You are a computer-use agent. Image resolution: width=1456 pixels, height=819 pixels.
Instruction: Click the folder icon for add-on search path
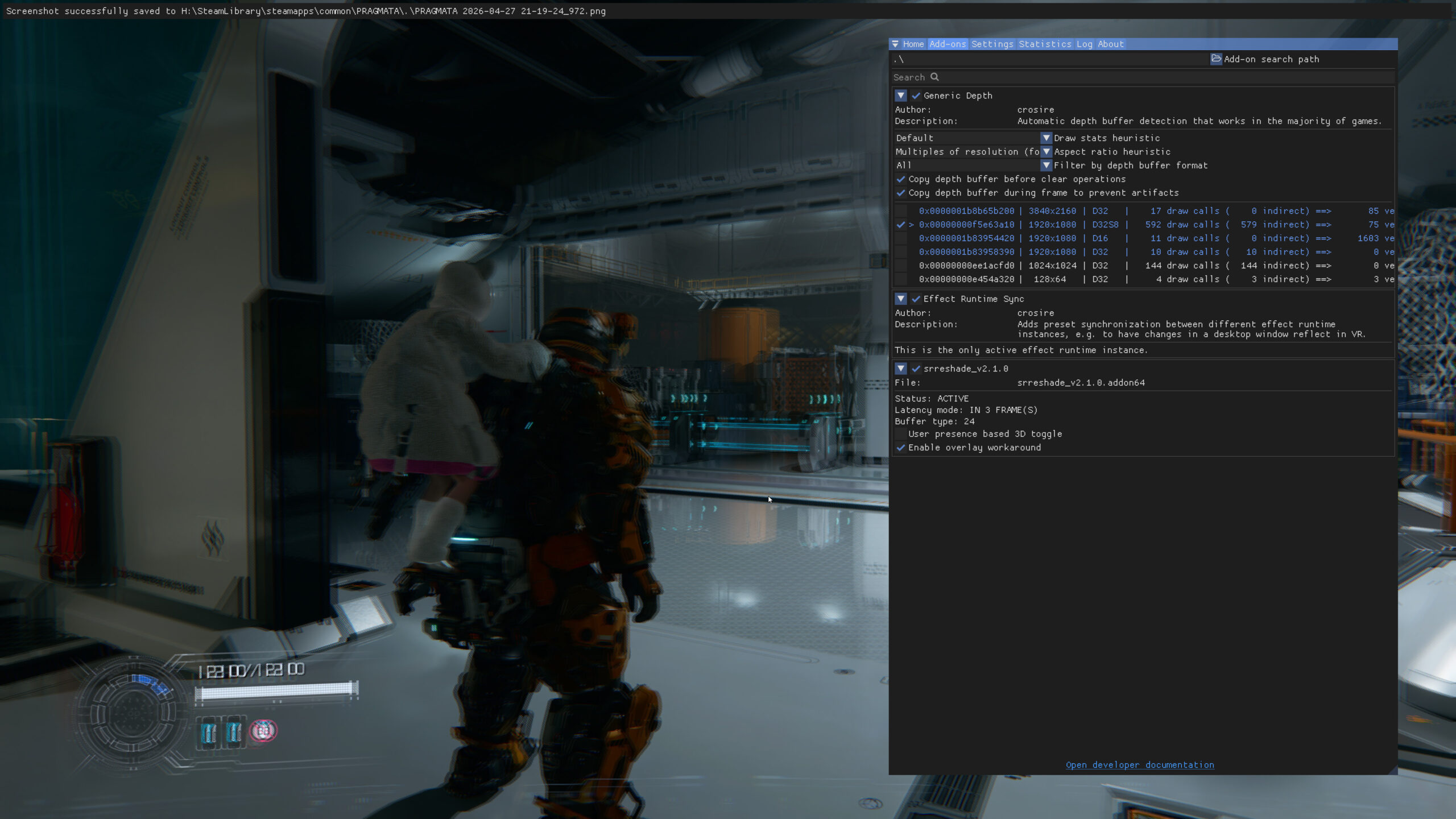click(1216, 59)
